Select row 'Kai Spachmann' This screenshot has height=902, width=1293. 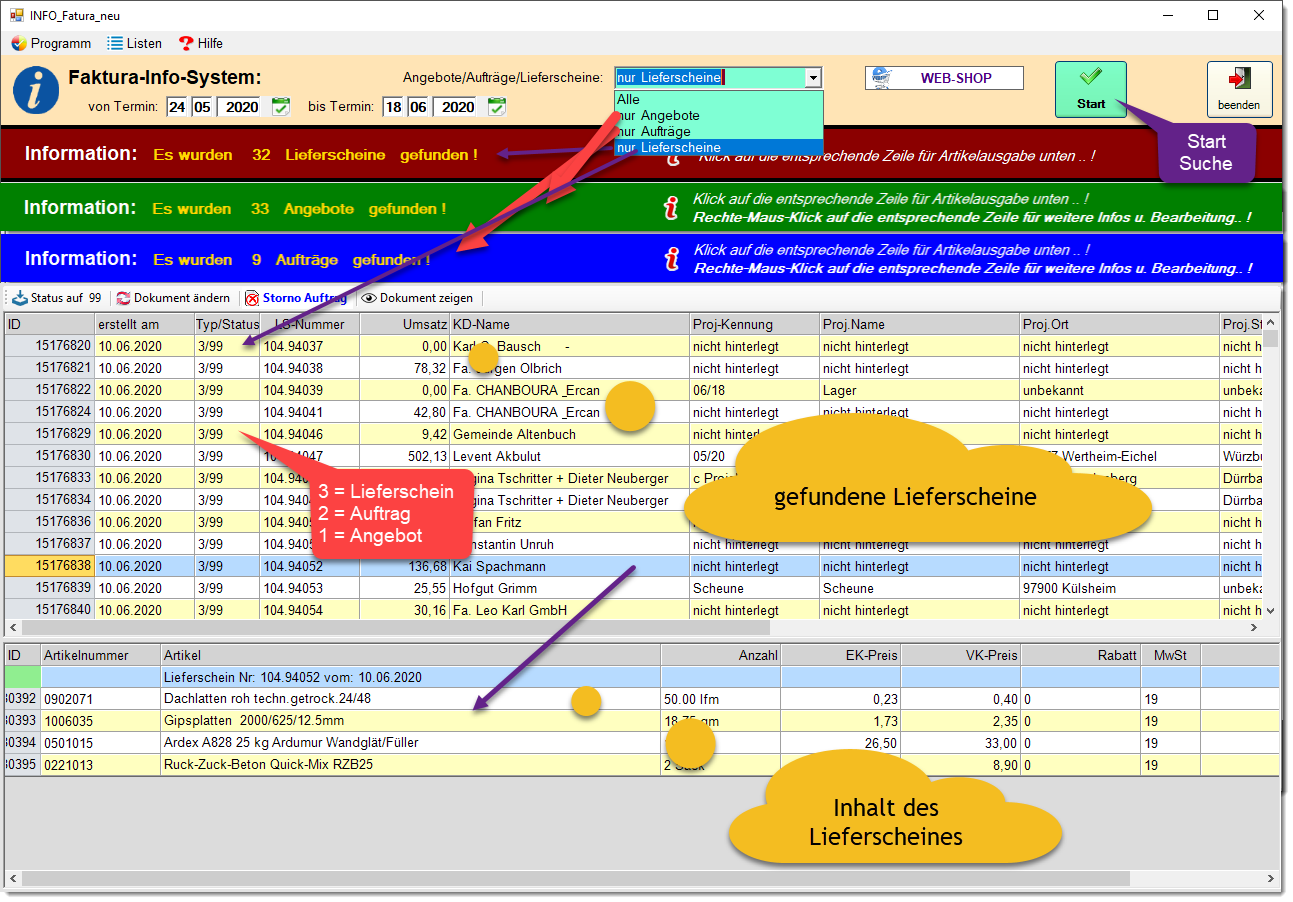pyautogui.click(x=633, y=566)
